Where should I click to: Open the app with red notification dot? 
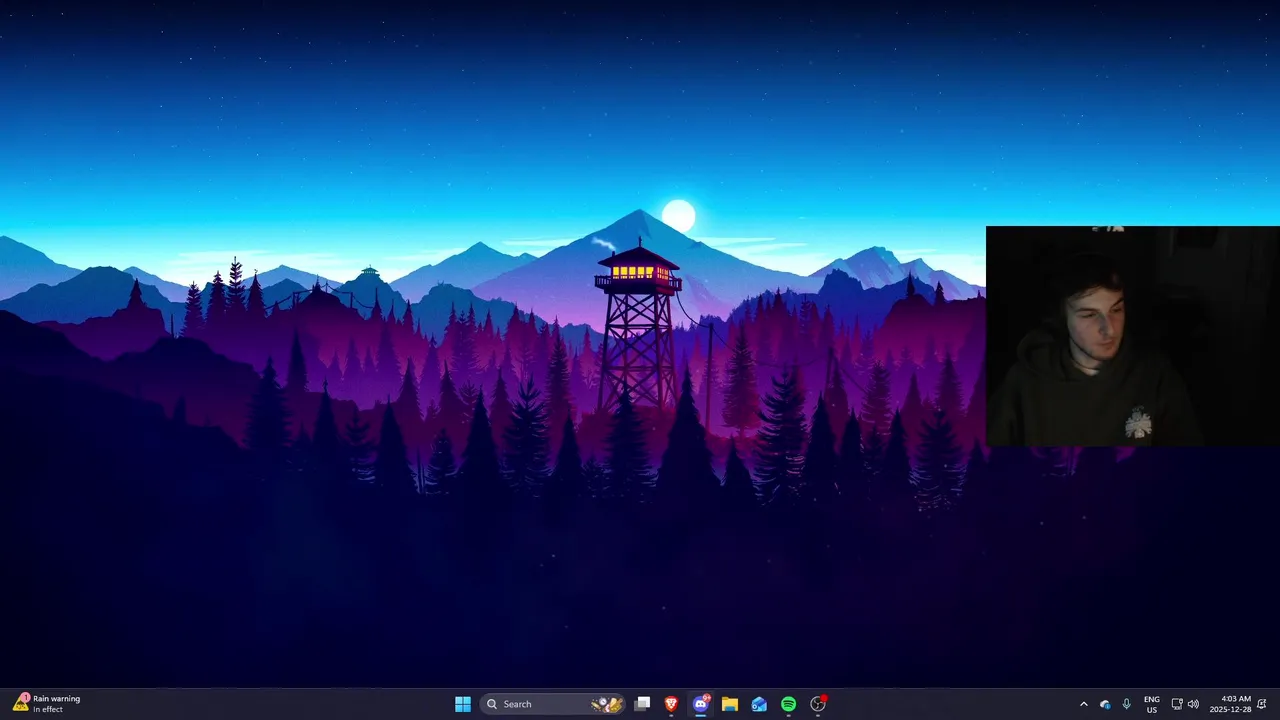coord(818,704)
